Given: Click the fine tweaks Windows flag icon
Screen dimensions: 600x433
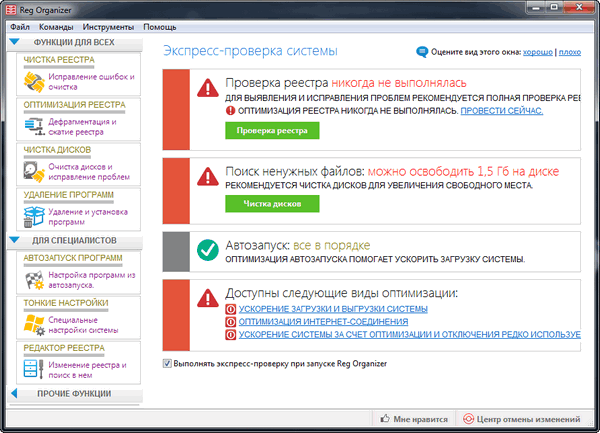Looking at the screenshot, I should click(x=34, y=325).
